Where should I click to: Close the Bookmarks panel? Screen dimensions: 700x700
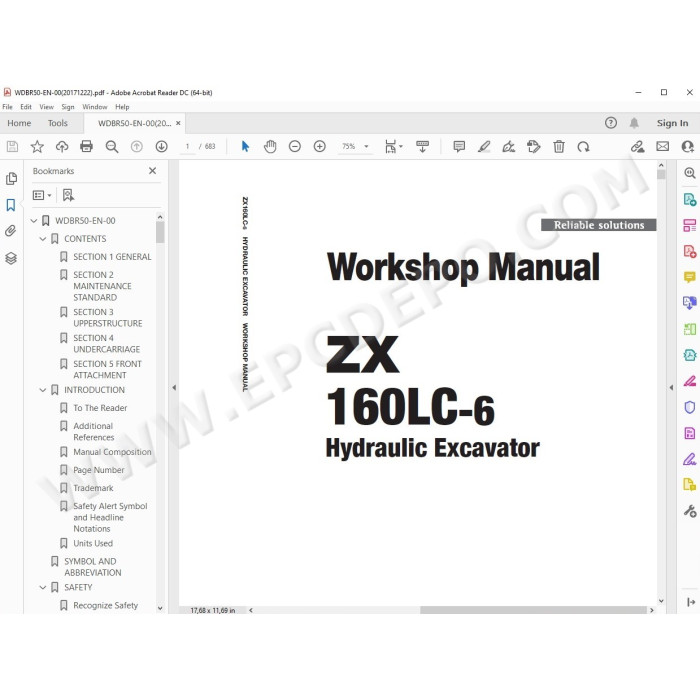pos(153,171)
